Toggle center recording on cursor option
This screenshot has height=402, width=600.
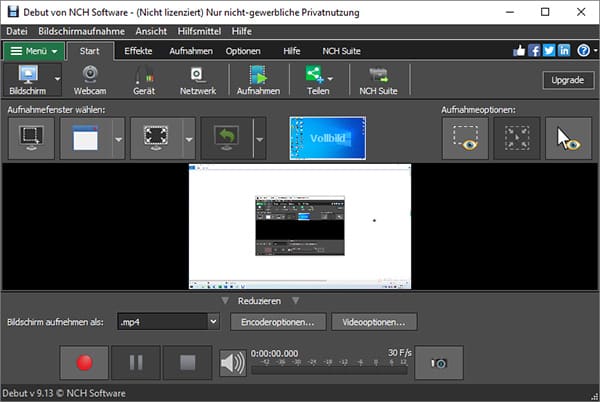[x=517, y=138]
